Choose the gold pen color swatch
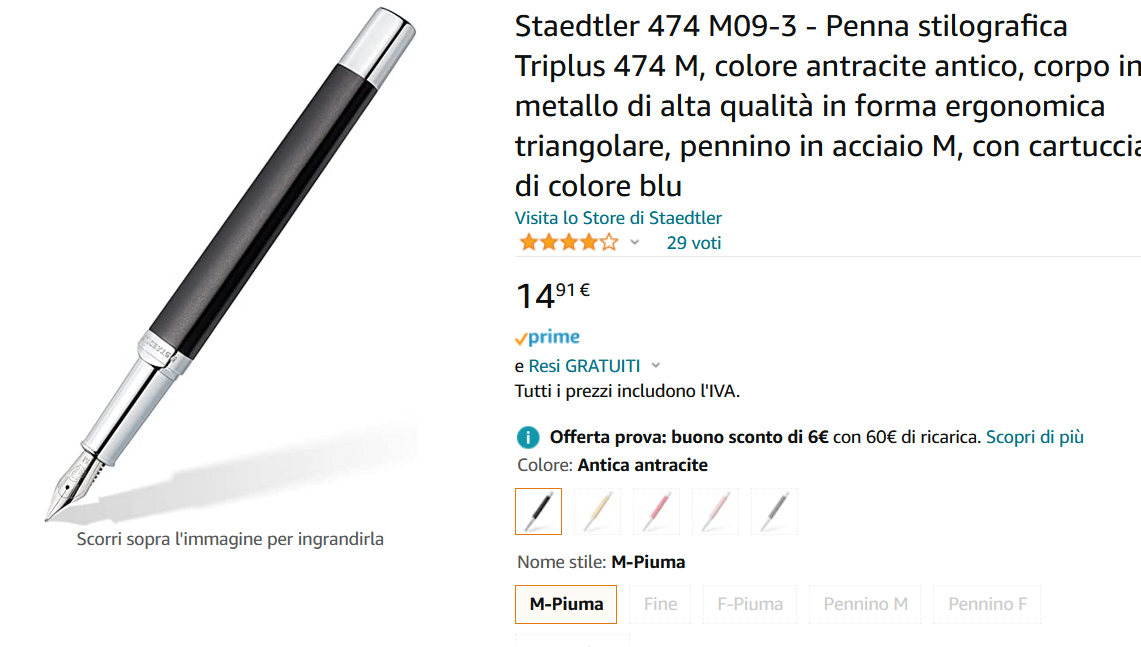The width and height of the screenshot is (1141, 647). point(597,511)
